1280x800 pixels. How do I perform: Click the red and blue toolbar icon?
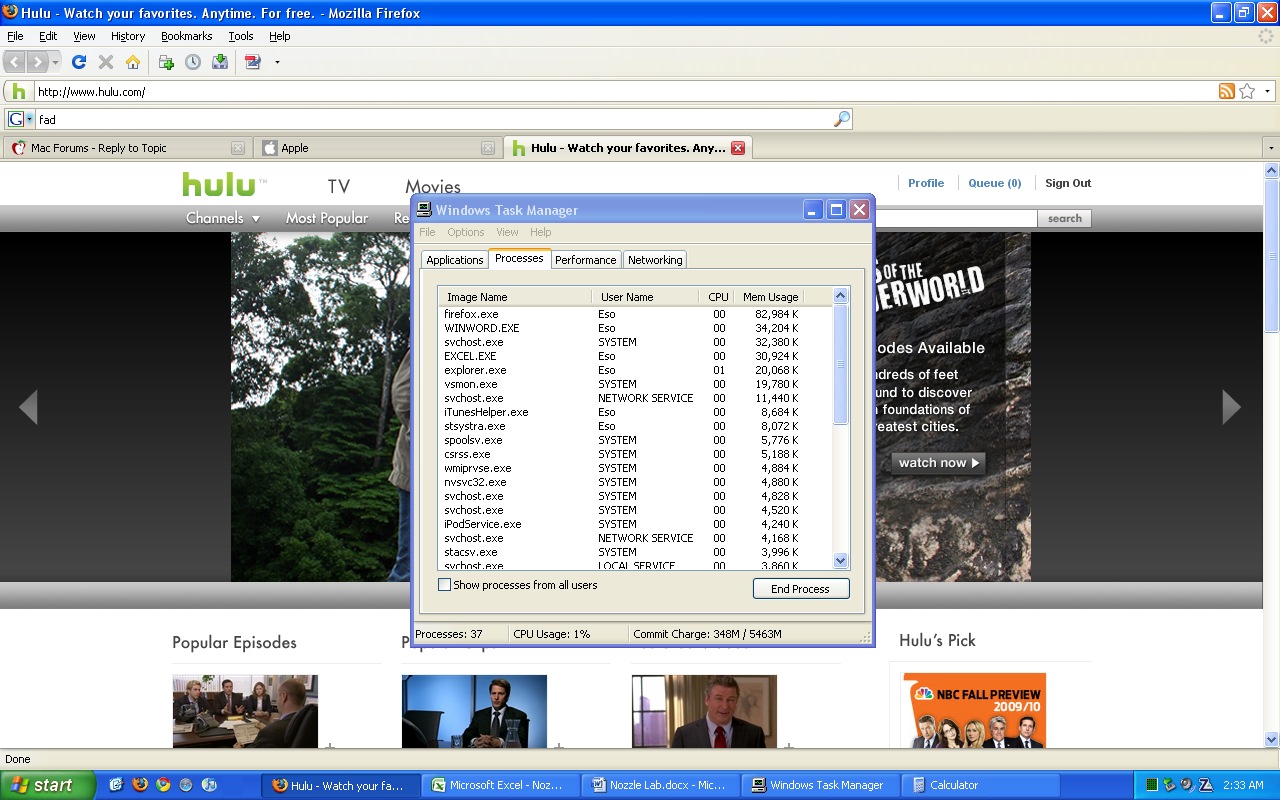tap(252, 62)
